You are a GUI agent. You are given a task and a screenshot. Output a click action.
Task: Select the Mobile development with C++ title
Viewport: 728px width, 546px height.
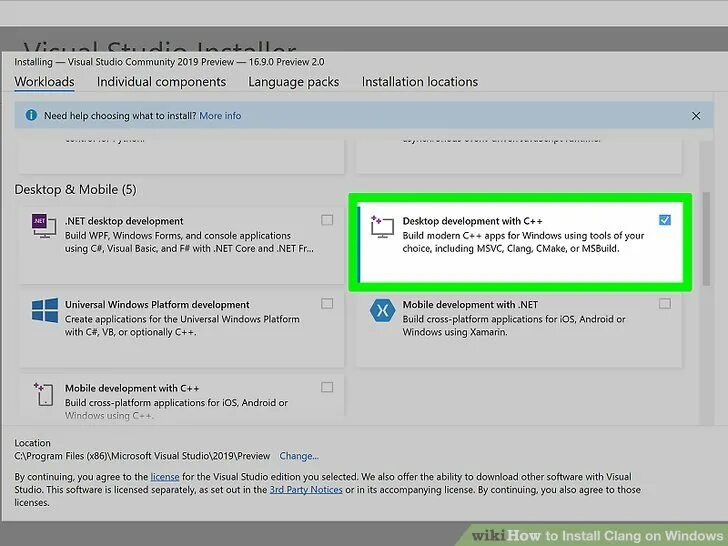pyautogui.click(x=132, y=388)
